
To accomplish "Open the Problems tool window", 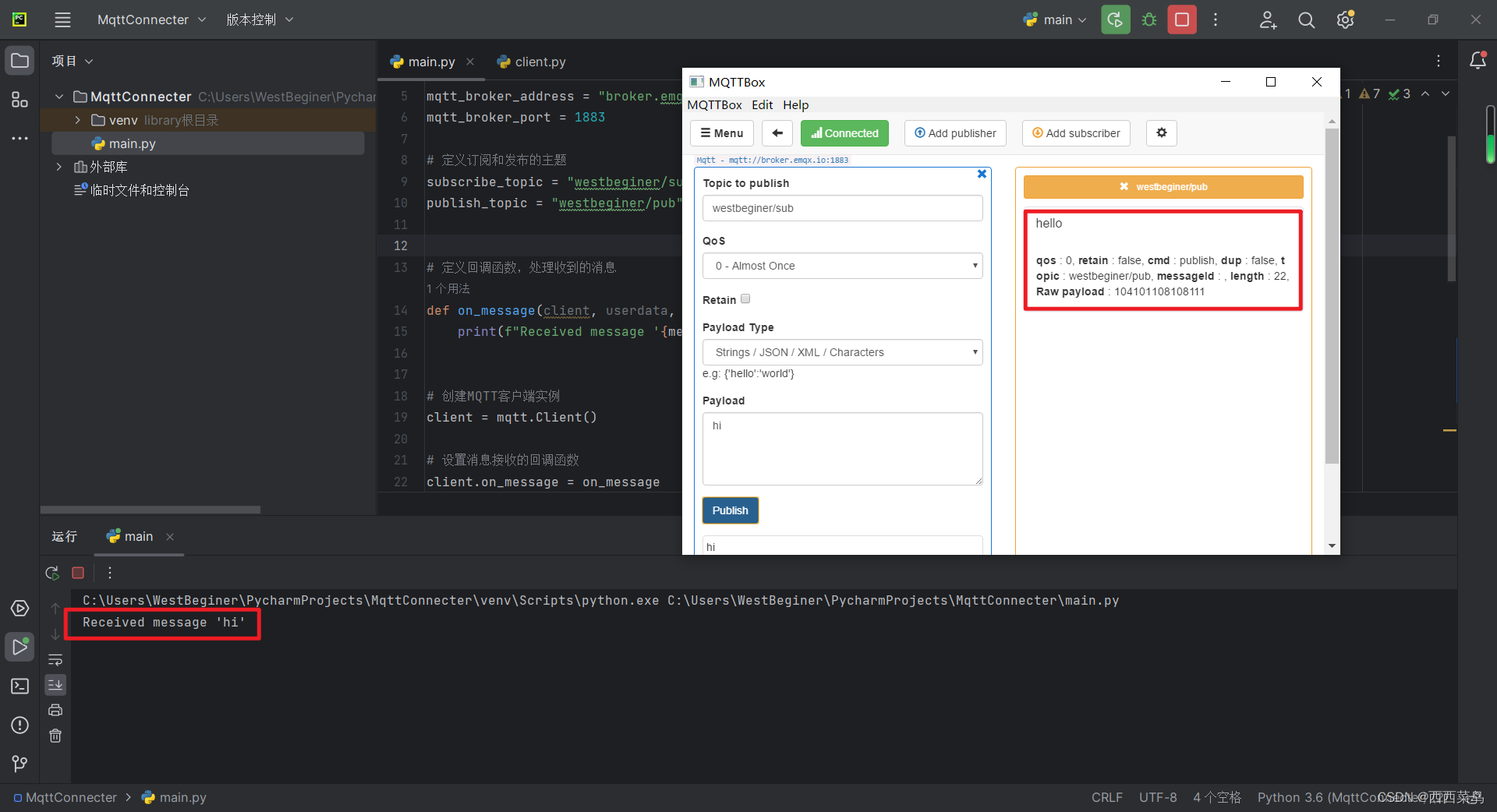I will point(19,725).
